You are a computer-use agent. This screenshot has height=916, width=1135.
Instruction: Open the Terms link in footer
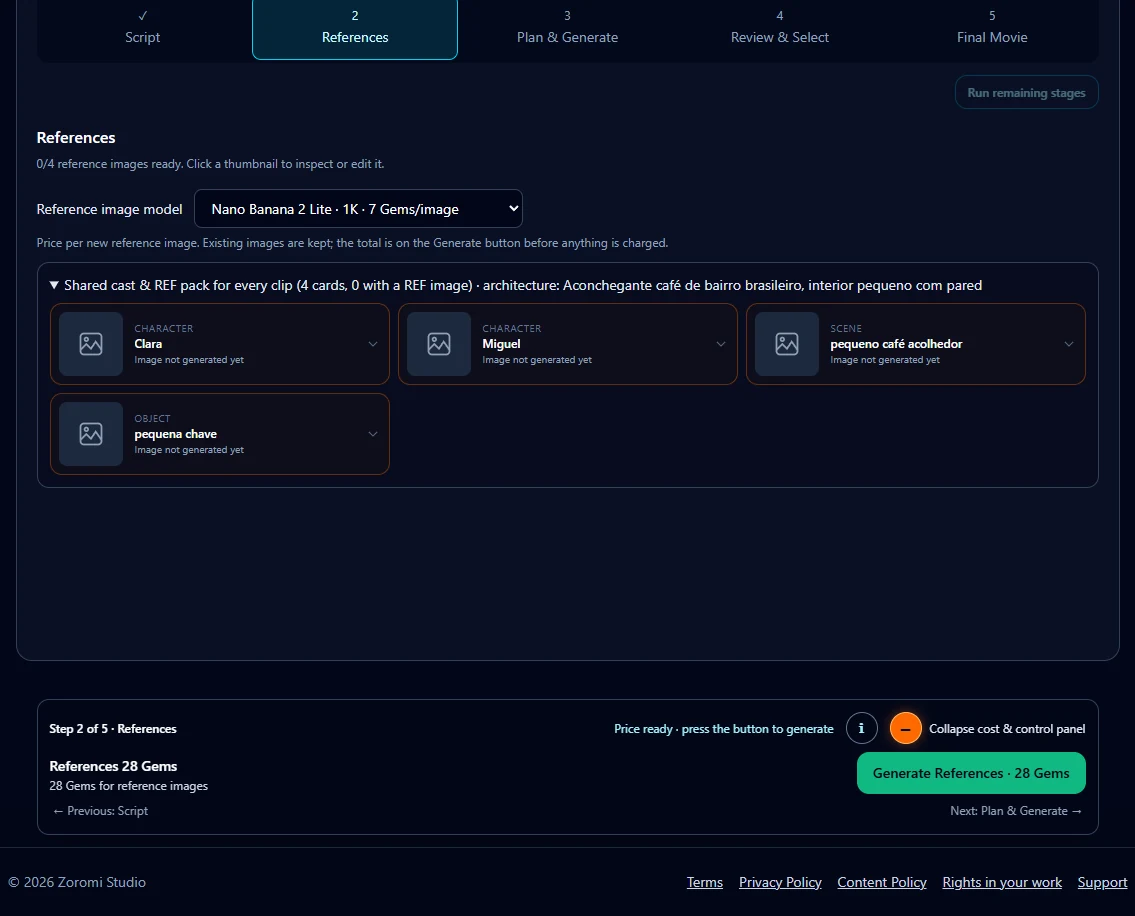pos(705,882)
